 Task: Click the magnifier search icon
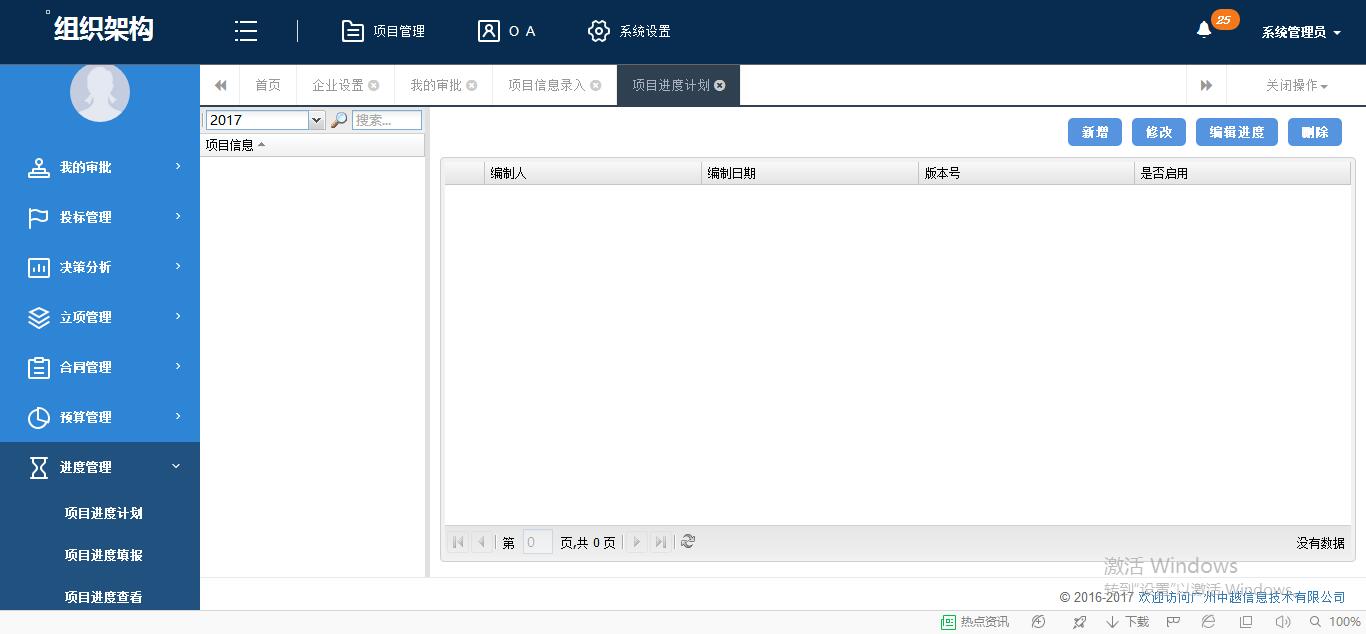click(339, 120)
